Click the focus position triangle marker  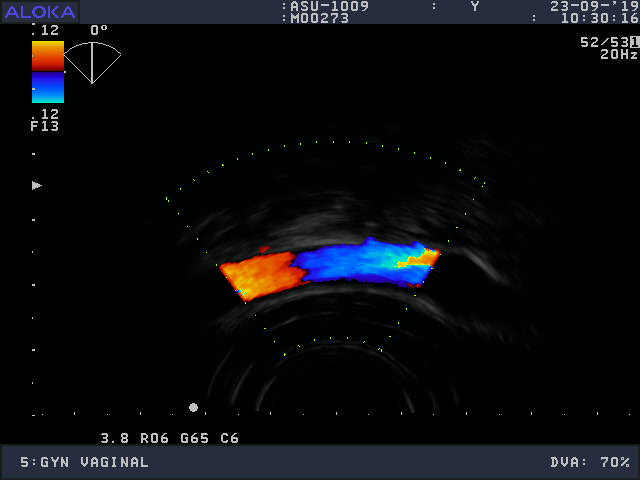37,185
